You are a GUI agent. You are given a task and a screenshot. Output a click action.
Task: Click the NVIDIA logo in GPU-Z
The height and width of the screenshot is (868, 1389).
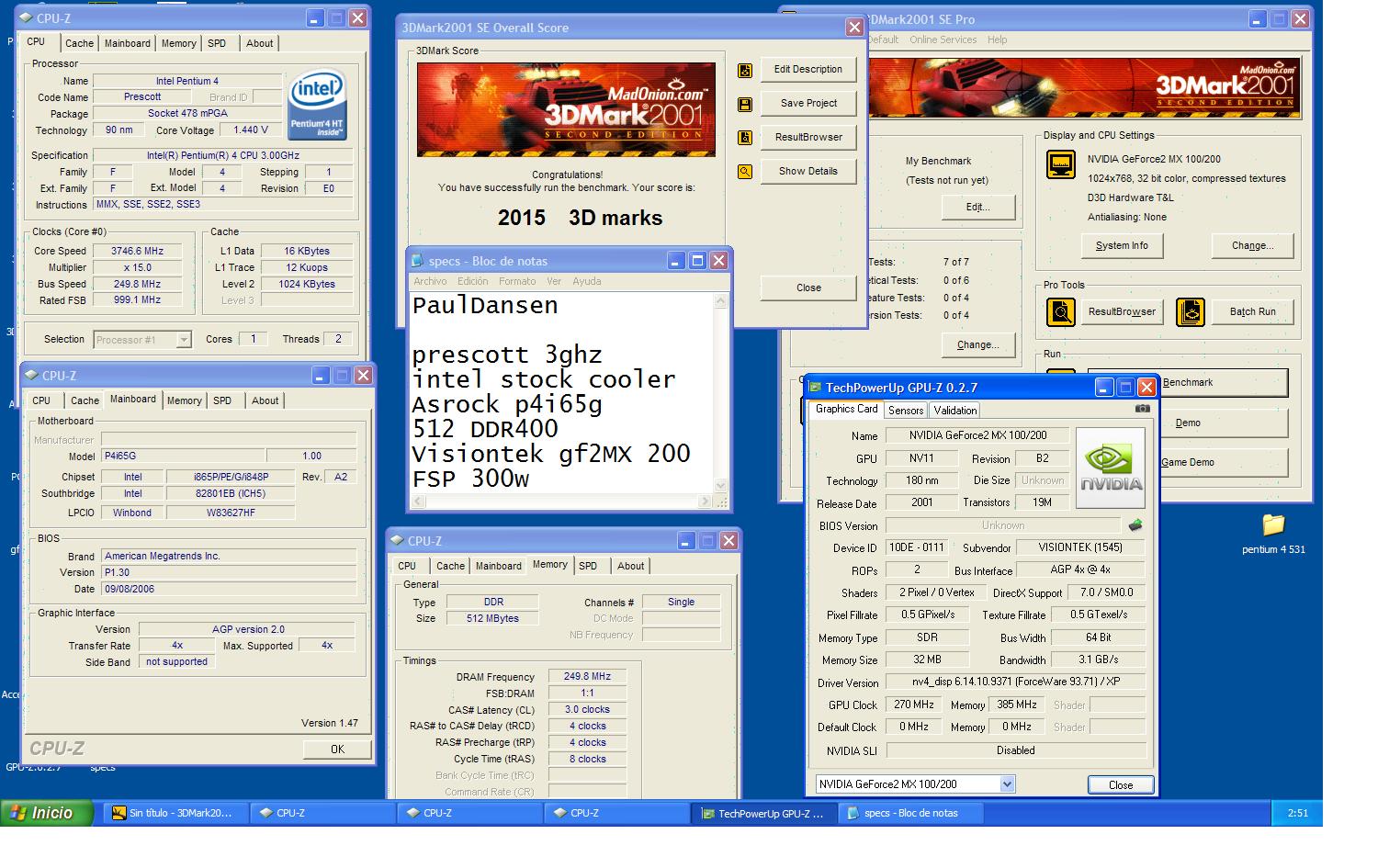click(1111, 468)
